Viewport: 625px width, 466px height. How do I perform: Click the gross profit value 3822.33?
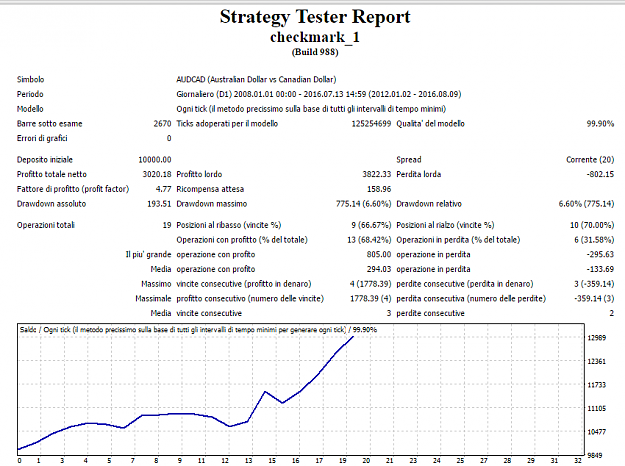coord(377,174)
